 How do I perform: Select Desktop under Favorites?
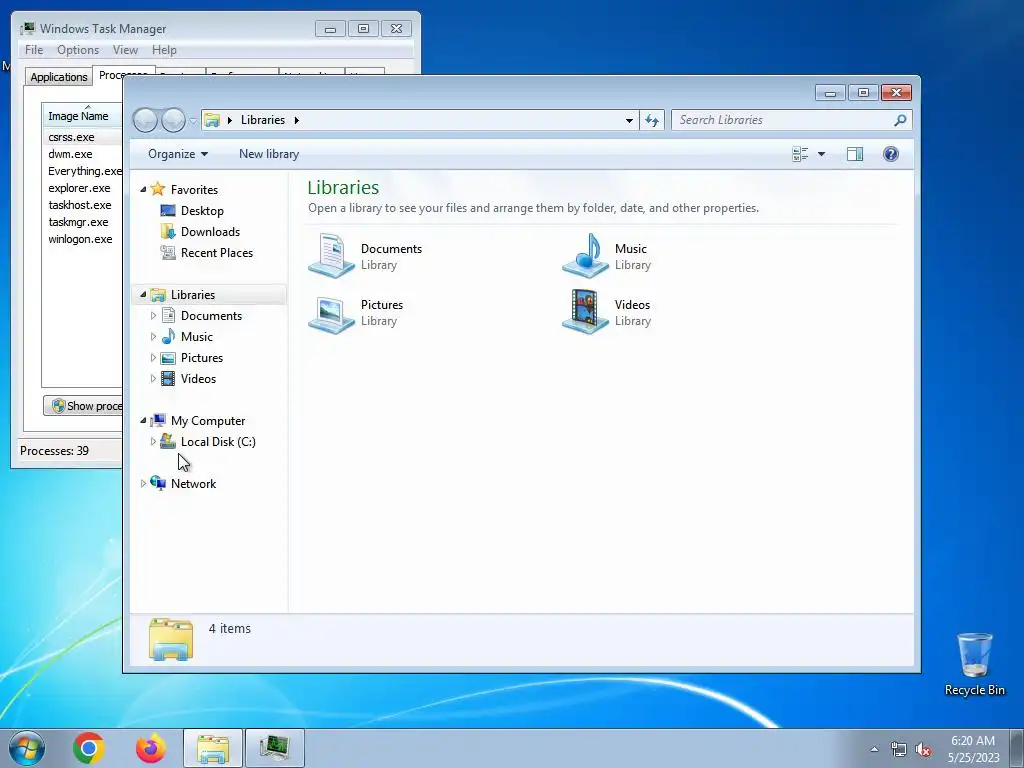point(202,211)
